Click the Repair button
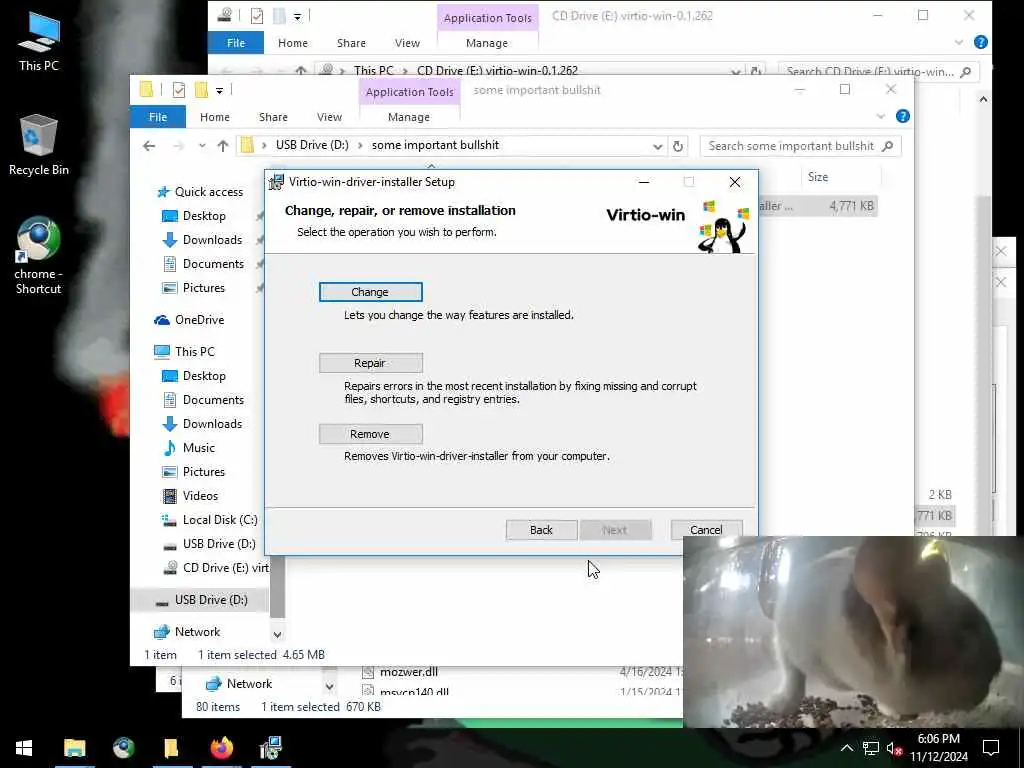Image resolution: width=1024 pixels, height=768 pixels. 370,363
